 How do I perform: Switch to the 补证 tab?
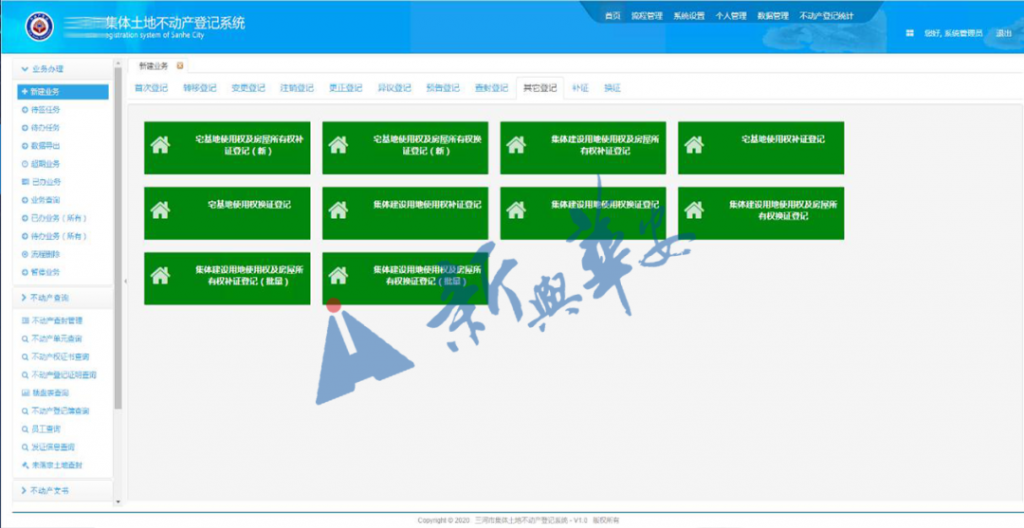580,88
